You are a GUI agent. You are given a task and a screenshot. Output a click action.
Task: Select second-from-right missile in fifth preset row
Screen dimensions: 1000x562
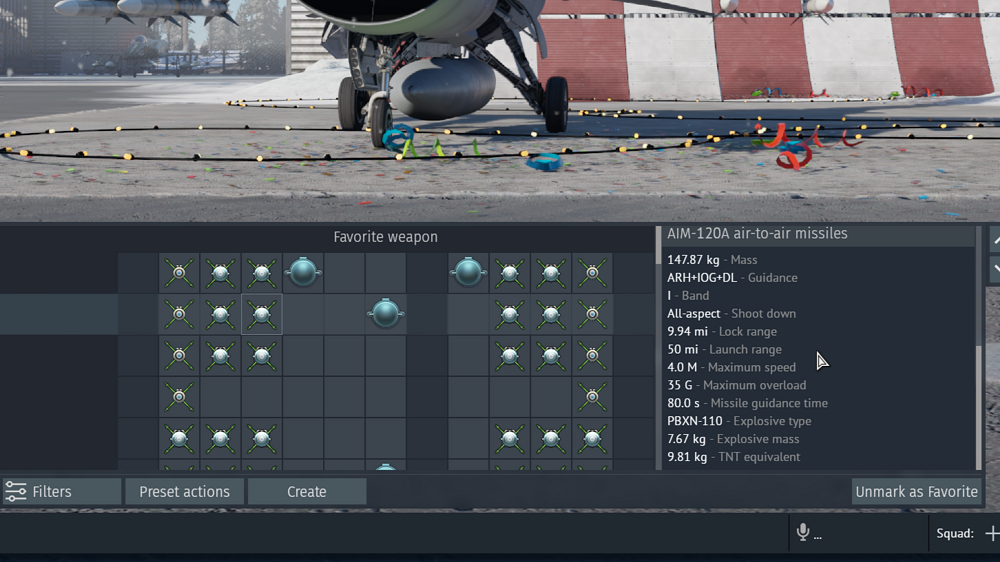[x=550, y=438]
